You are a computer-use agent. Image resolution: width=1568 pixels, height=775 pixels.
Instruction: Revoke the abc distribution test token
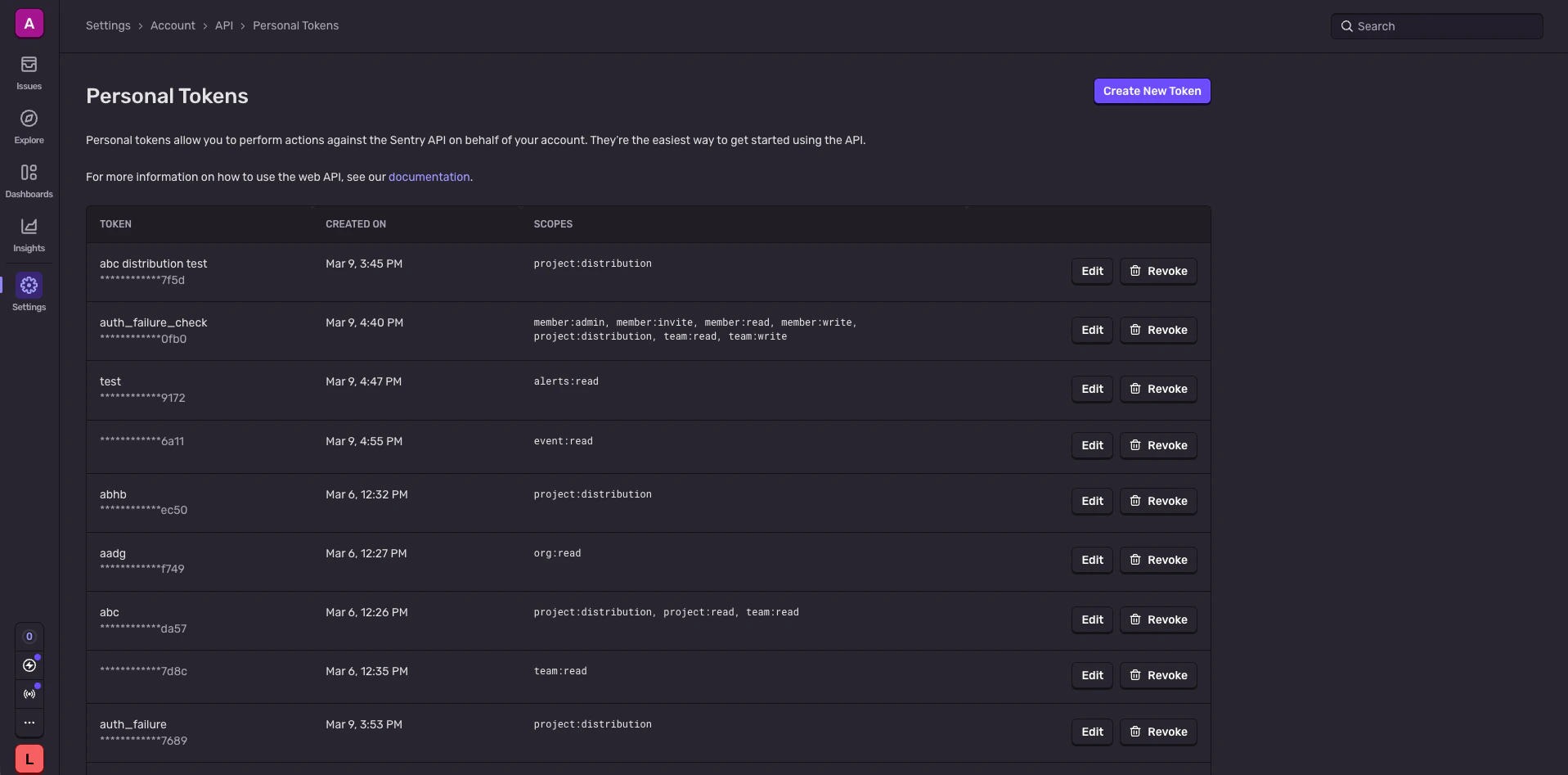coord(1158,271)
